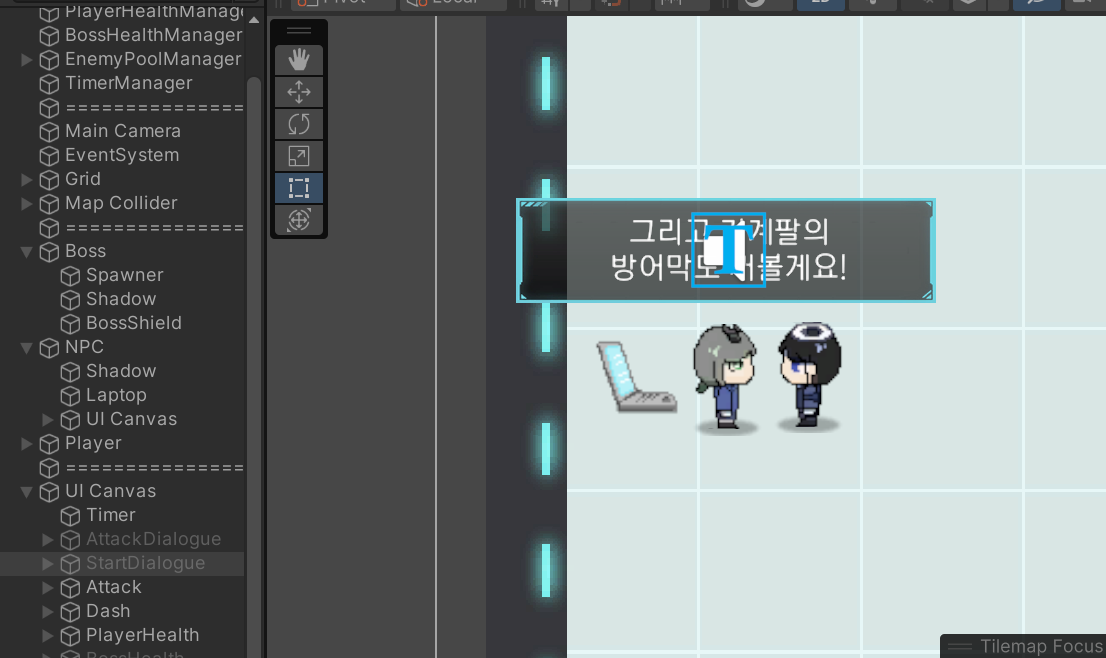Select the laptop sprite in scene
Viewport: 1106px width, 658px height.
(636, 377)
